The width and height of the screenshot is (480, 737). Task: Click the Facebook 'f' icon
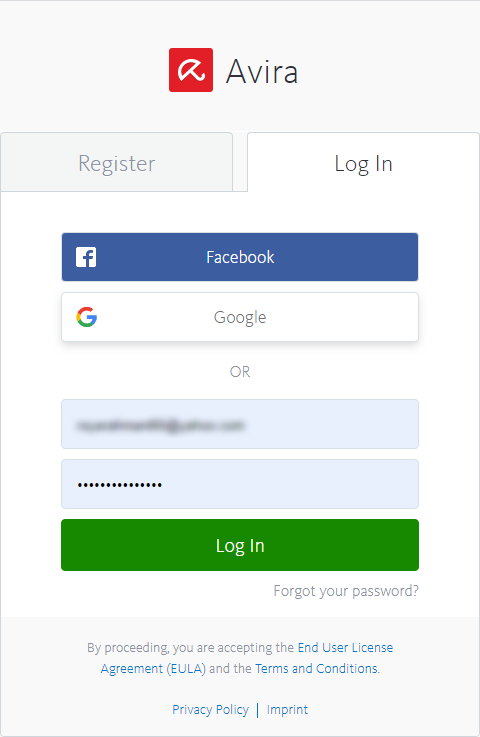pyautogui.click(x=86, y=257)
